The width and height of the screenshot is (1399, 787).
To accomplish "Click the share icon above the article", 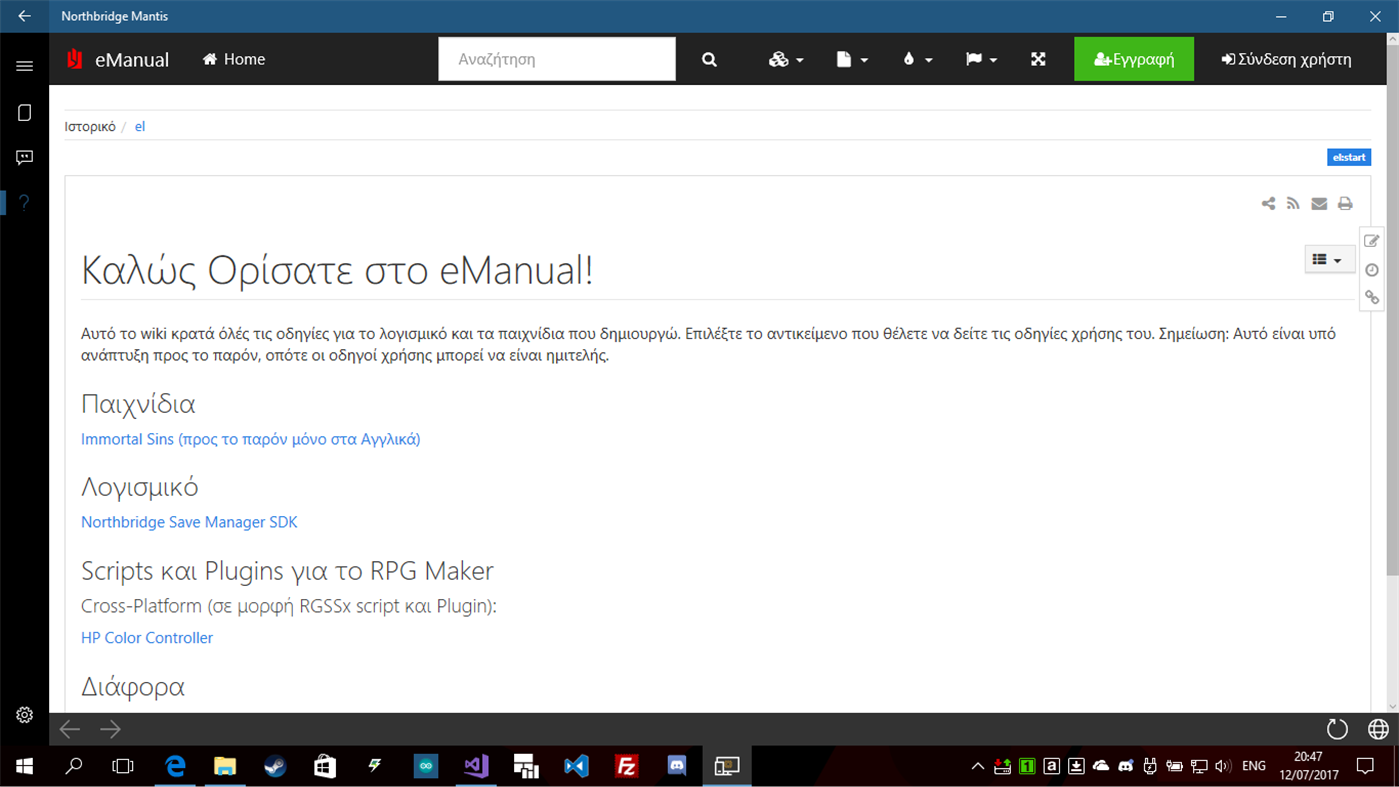I will point(1268,204).
